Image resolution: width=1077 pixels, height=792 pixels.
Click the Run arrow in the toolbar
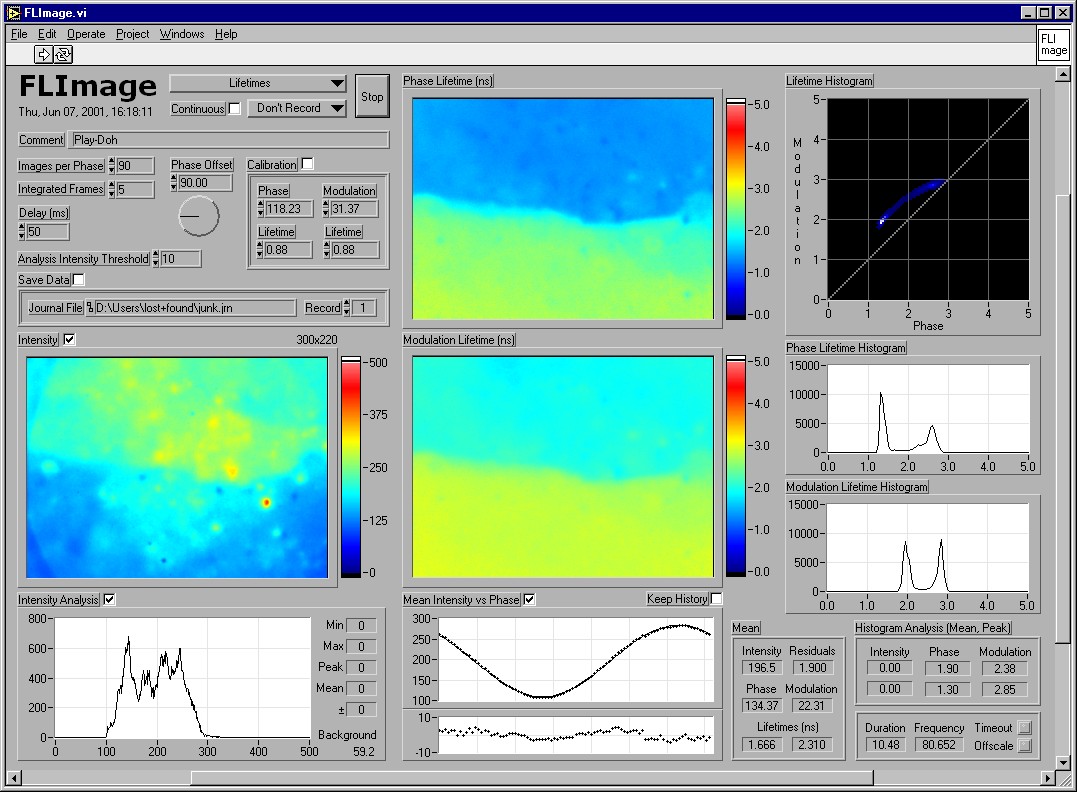click(x=45, y=54)
